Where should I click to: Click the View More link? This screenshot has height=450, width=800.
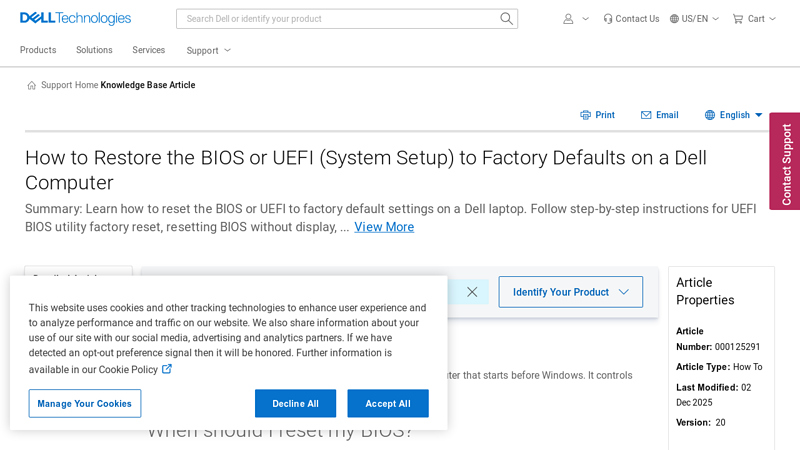coord(384,227)
